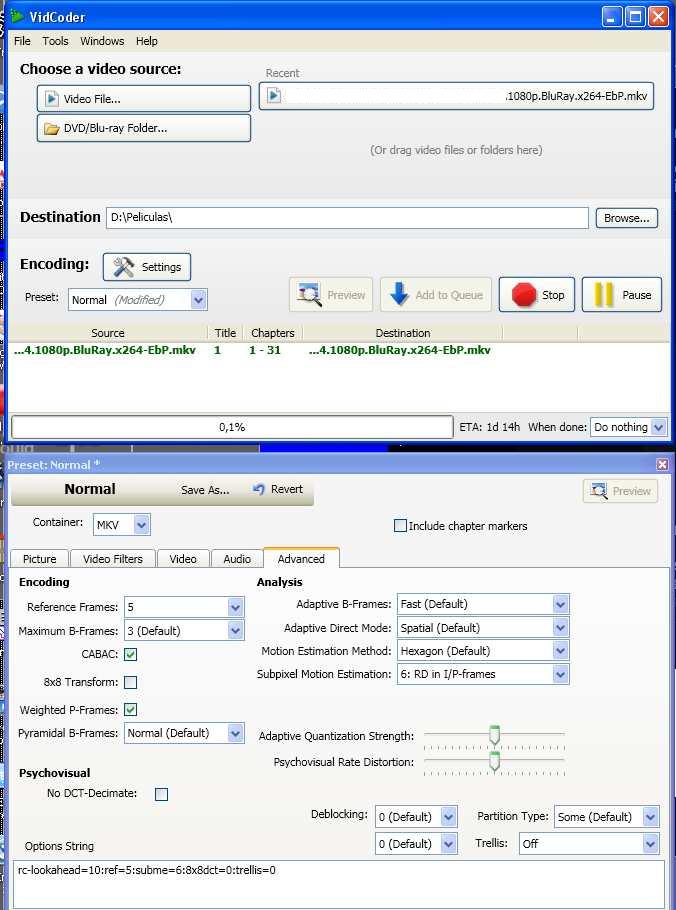Click Browse... next to Destination
Viewport: 676px width, 910px height.
(627, 218)
